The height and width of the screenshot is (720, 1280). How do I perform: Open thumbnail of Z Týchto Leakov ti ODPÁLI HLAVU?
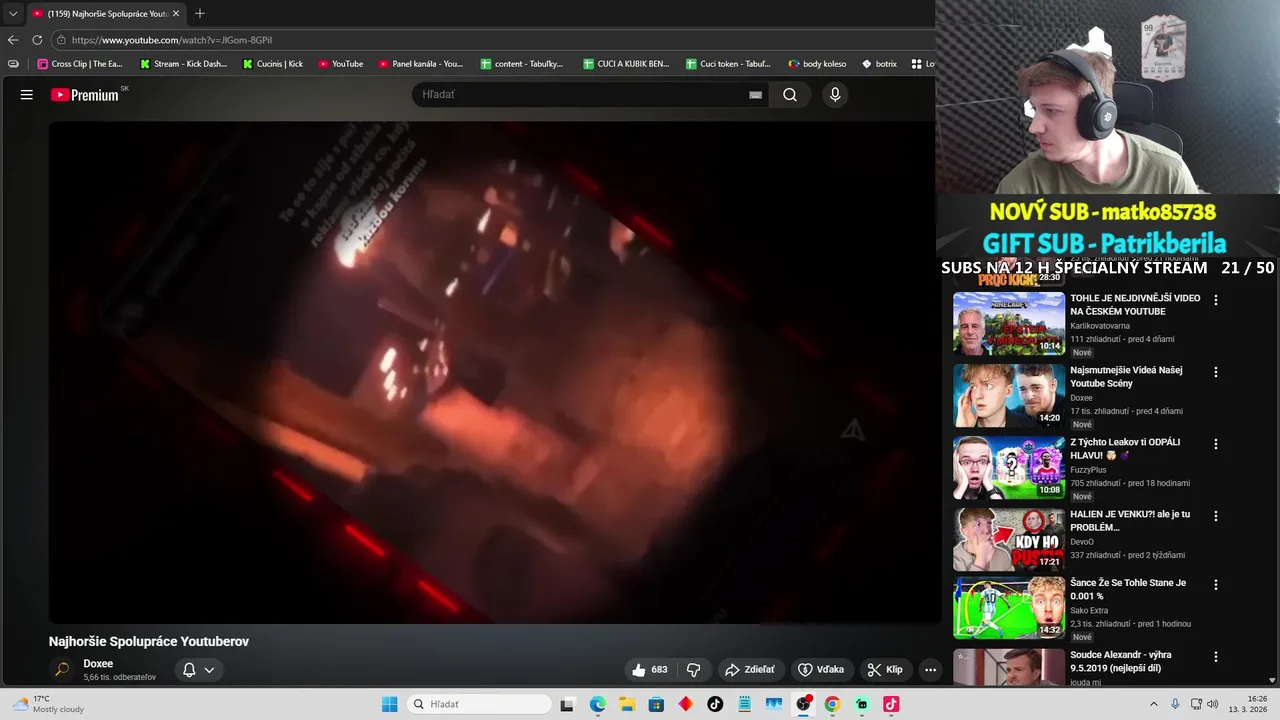[1009, 467]
